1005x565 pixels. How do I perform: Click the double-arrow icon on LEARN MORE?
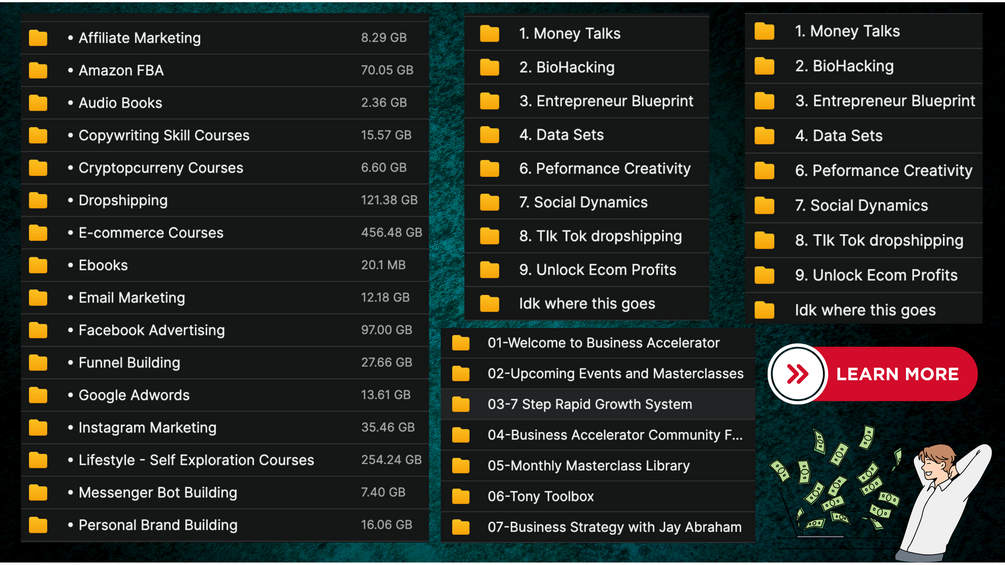point(797,374)
